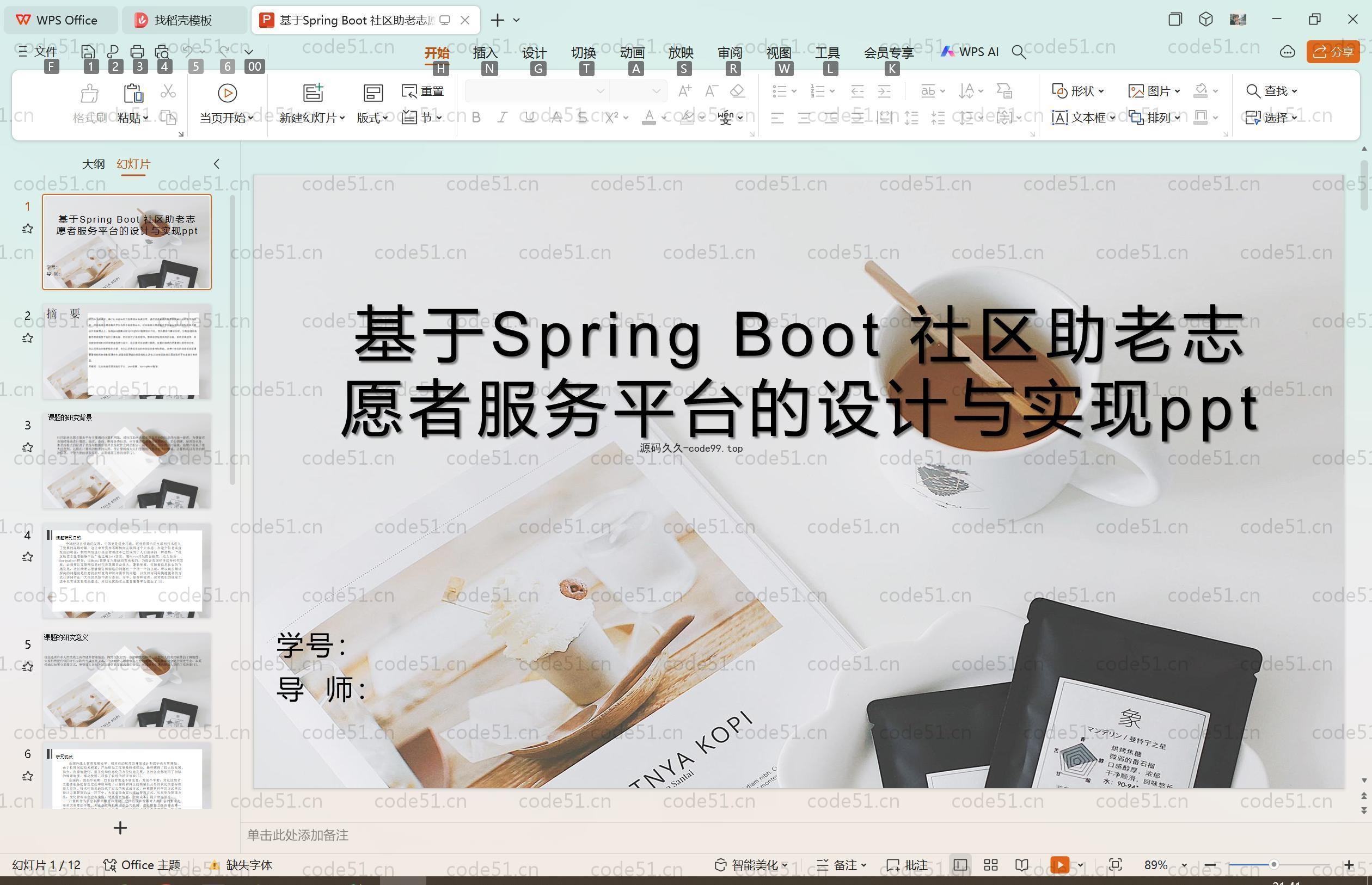Toggle Underline formatting
The height and width of the screenshot is (885, 1372).
pos(529,118)
